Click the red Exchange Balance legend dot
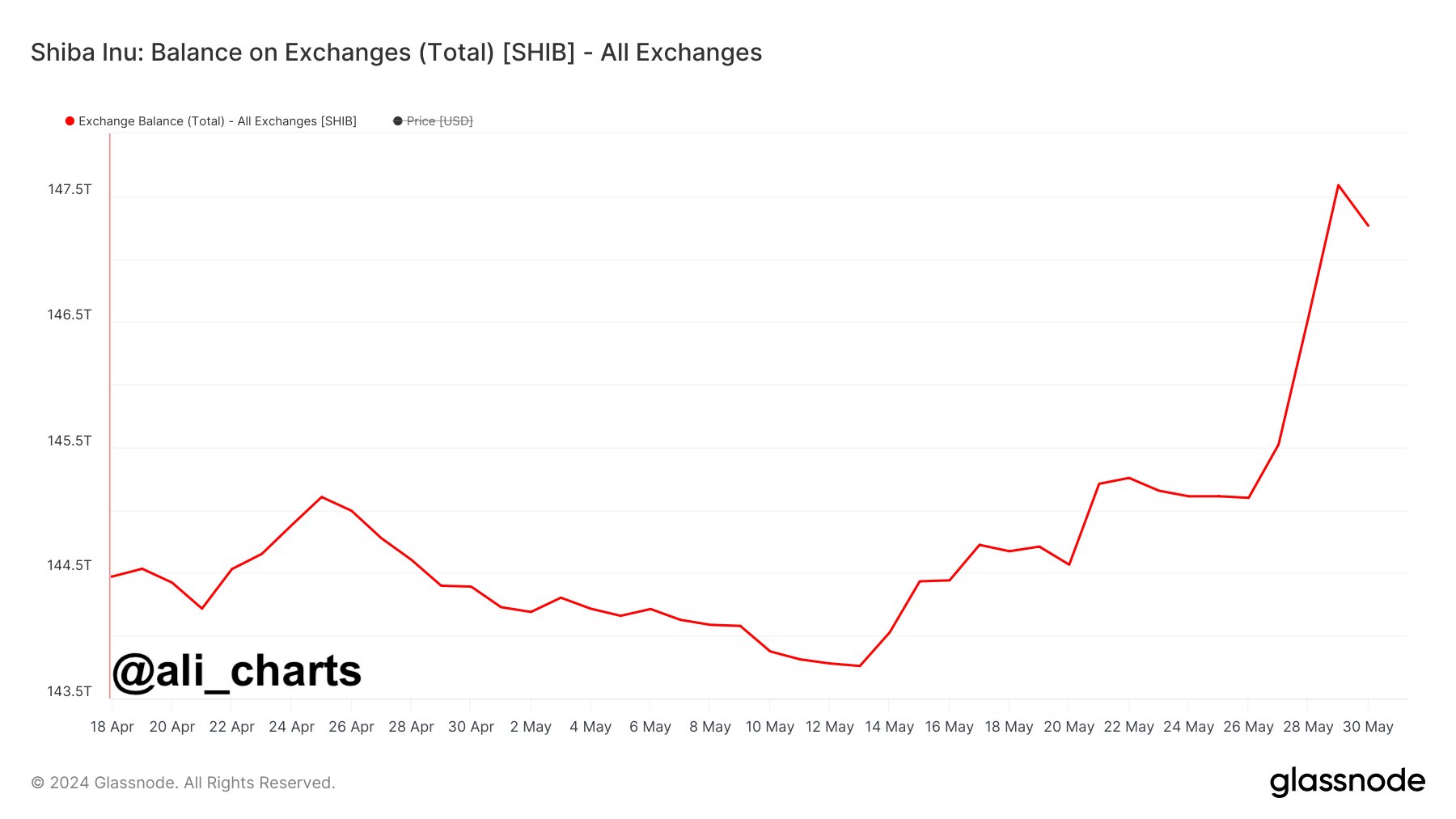 [70, 121]
